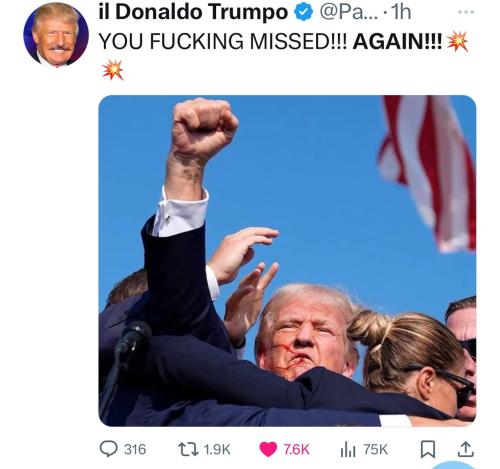Open the three-dot more options menu
This screenshot has height=469, width=500.
tap(466, 12)
